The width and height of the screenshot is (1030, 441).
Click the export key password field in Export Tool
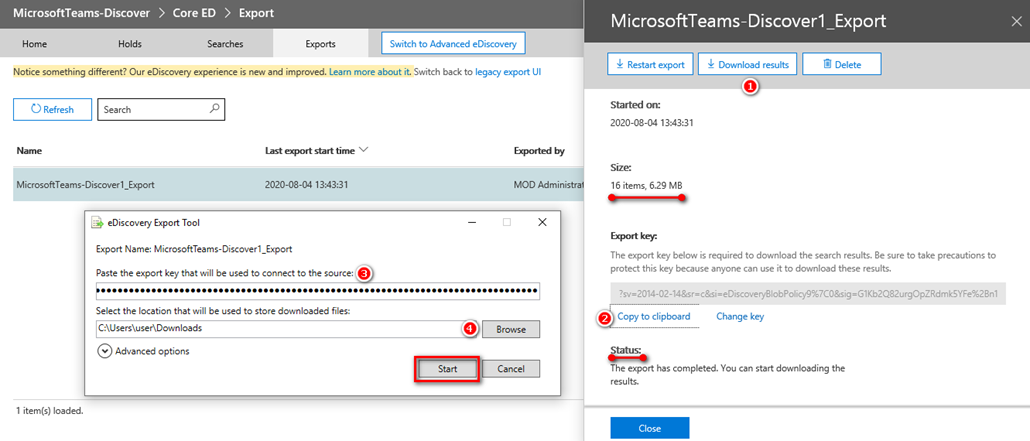(318, 290)
